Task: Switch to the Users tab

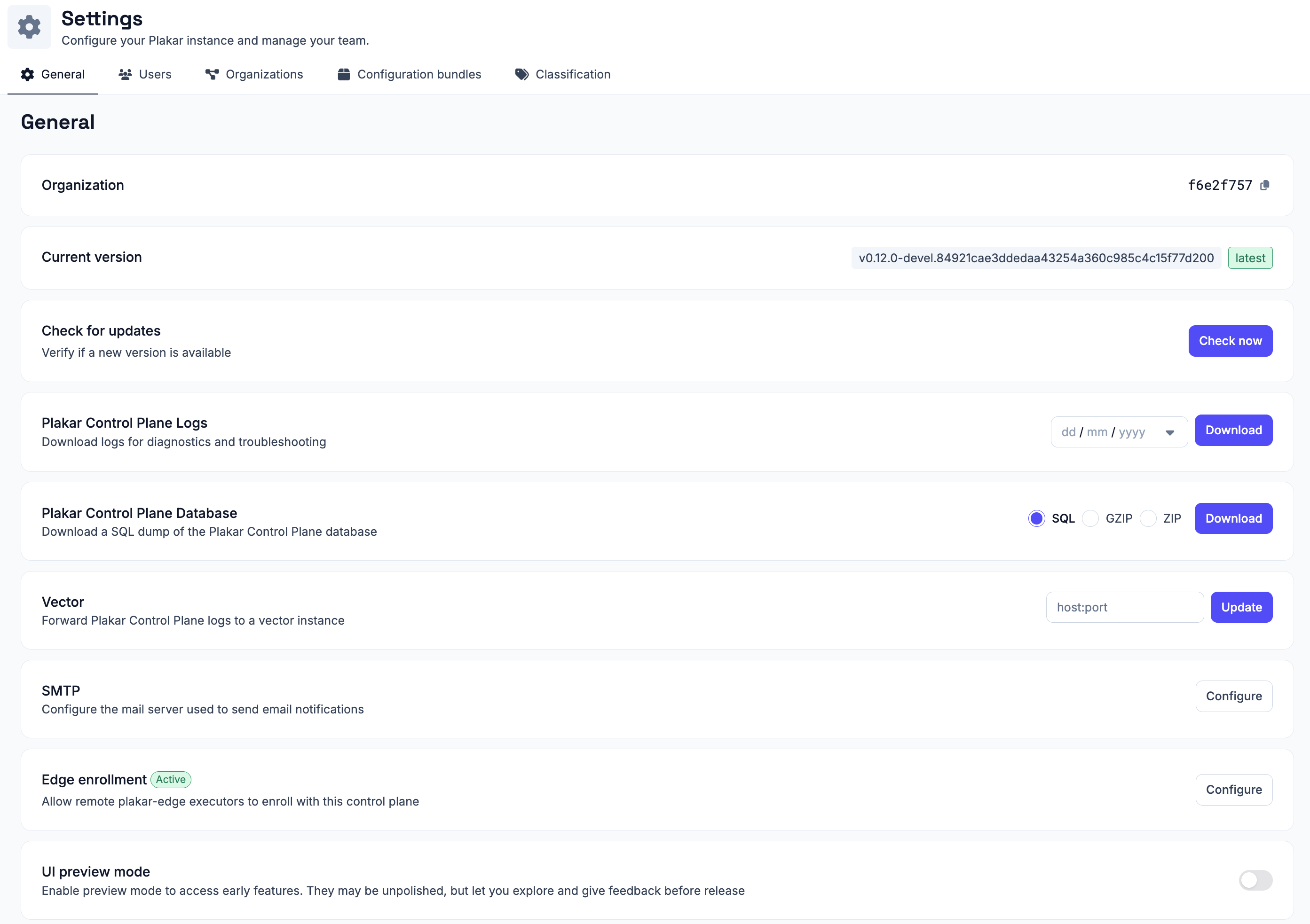Action: 145,75
